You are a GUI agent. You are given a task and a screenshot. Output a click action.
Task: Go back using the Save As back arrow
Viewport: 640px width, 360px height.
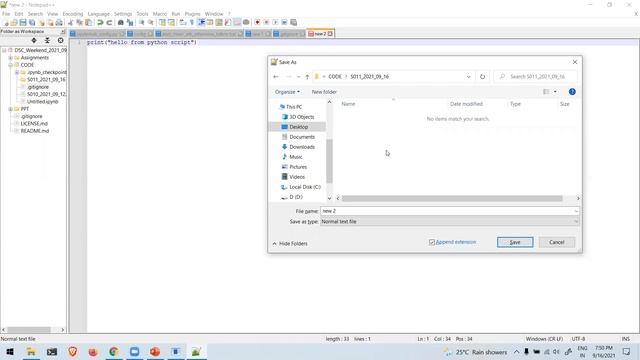[276, 76]
